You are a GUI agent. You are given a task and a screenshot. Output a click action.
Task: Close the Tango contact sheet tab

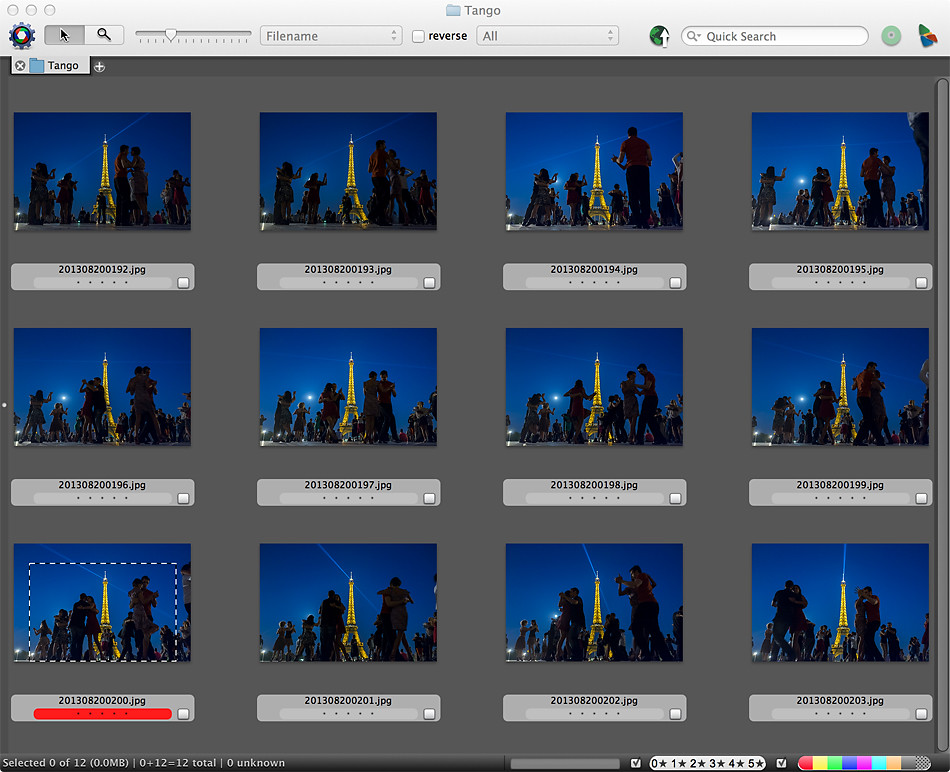click(x=20, y=65)
